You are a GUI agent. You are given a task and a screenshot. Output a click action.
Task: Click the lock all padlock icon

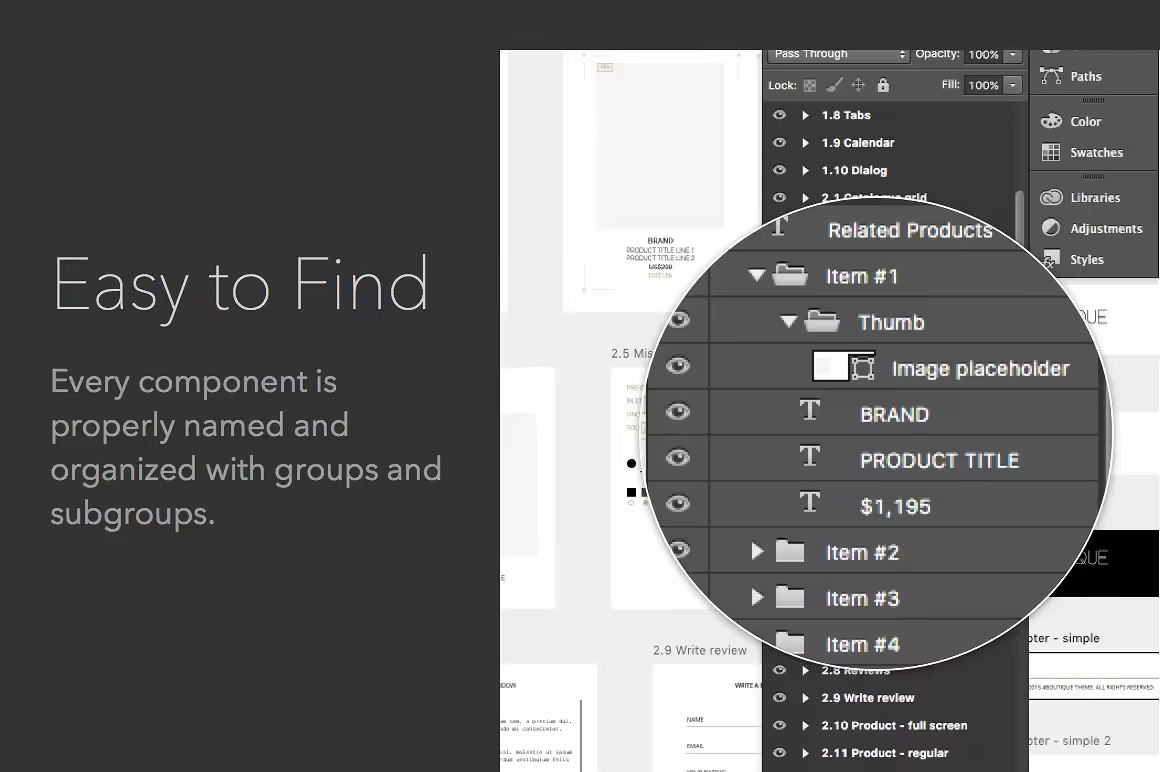[x=883, y=85]
